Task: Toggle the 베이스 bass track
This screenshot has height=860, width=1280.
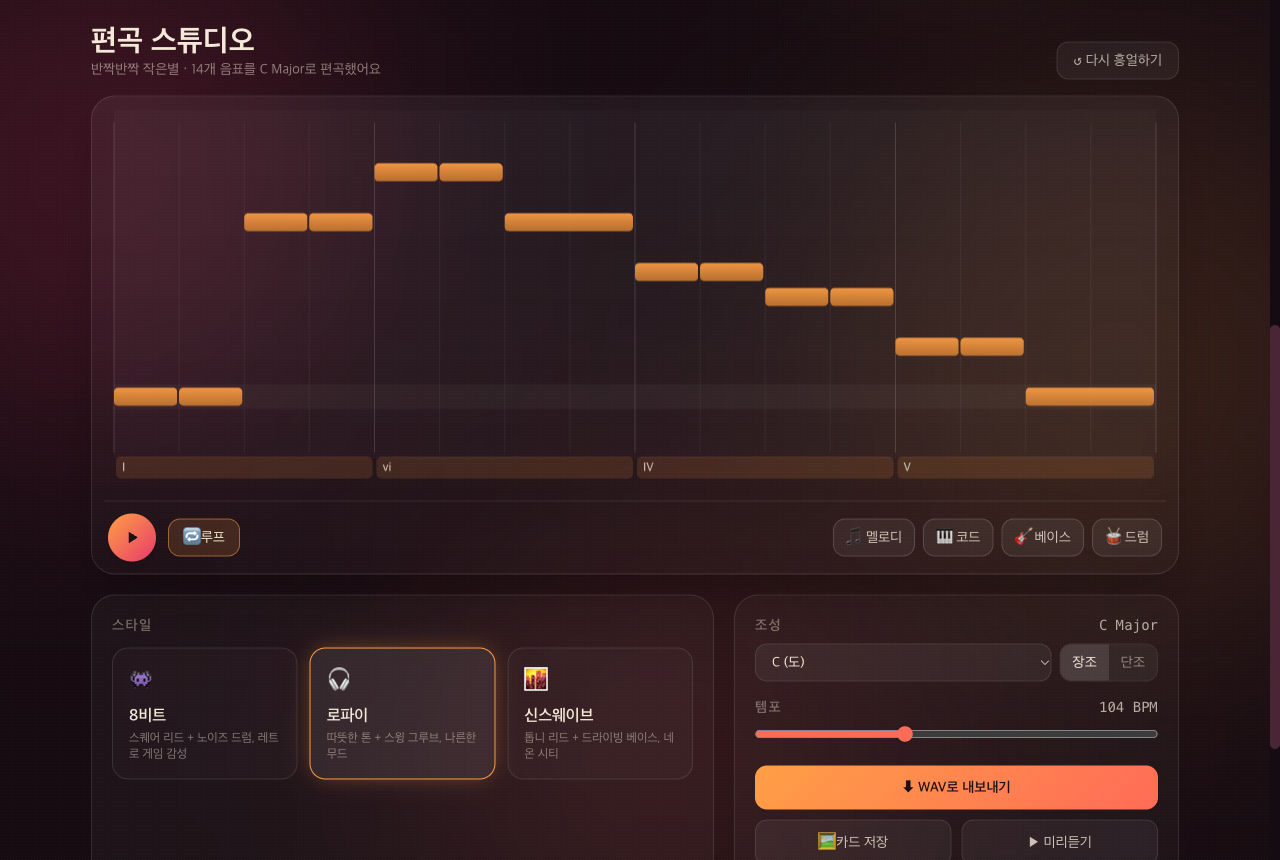Action: coord(1042,537)
